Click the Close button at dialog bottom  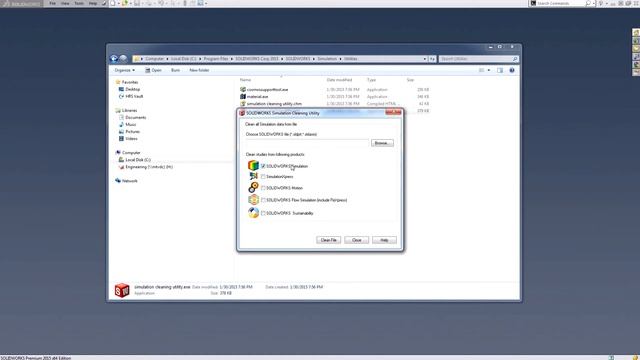click(x=356, y=240)
